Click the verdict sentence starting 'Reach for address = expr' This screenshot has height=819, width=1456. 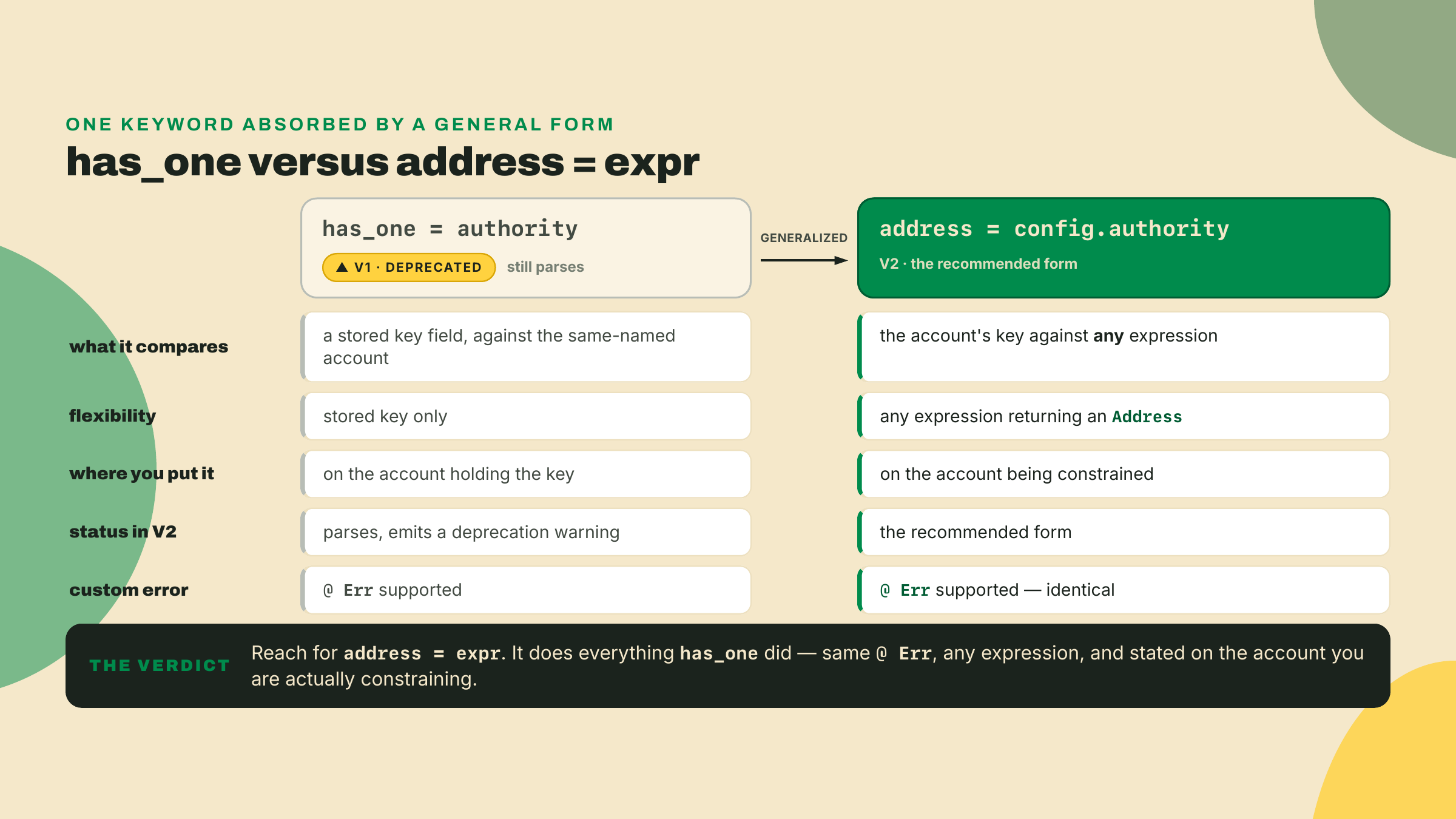click(x=807, y=666)
